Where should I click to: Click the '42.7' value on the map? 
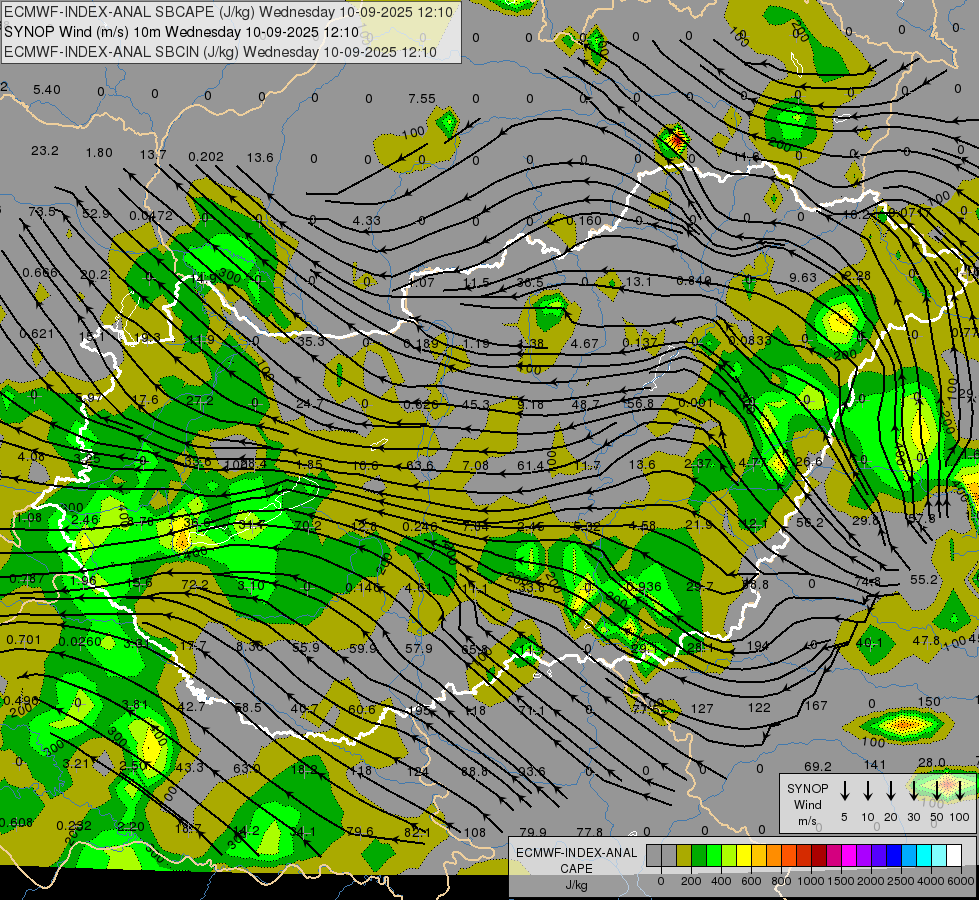coord(192,706)
